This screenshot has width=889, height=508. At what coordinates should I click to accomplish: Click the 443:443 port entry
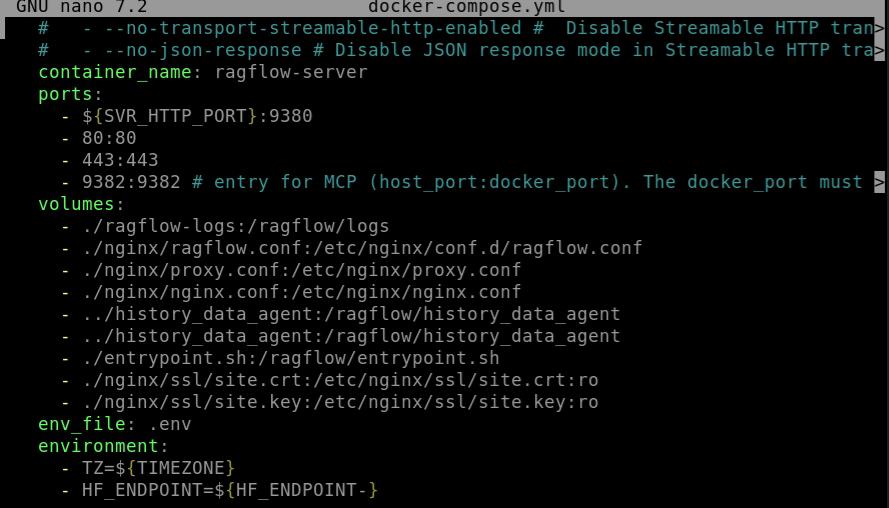(x=120, y=160)
